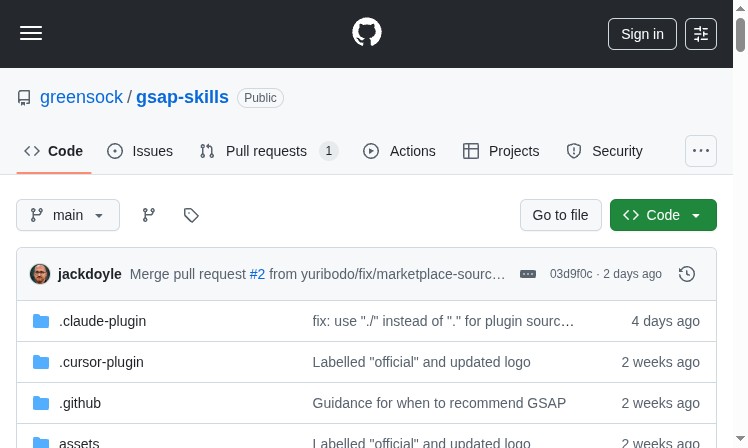Show more repository tabs via three dots
The width and height of the screenshot is (748, 448).
click(x=701, y=151)
